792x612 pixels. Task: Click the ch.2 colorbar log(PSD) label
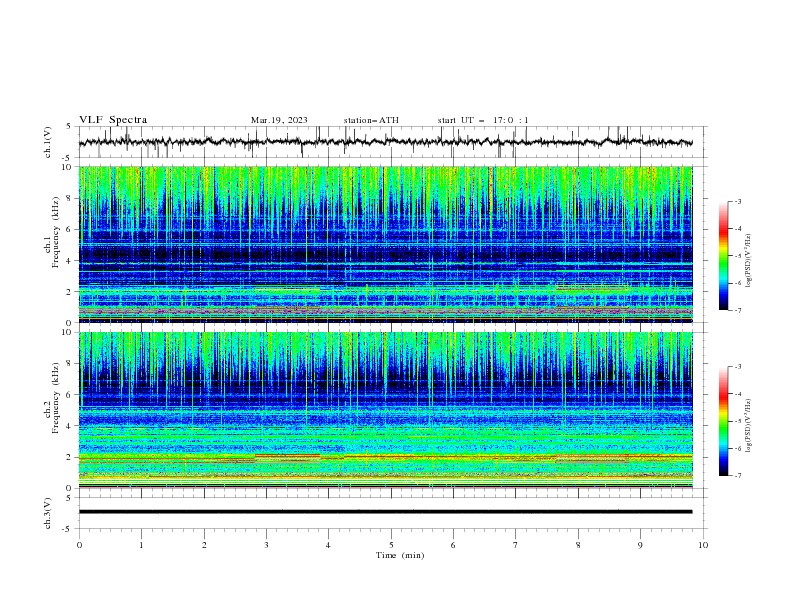[x=749, y=425]
